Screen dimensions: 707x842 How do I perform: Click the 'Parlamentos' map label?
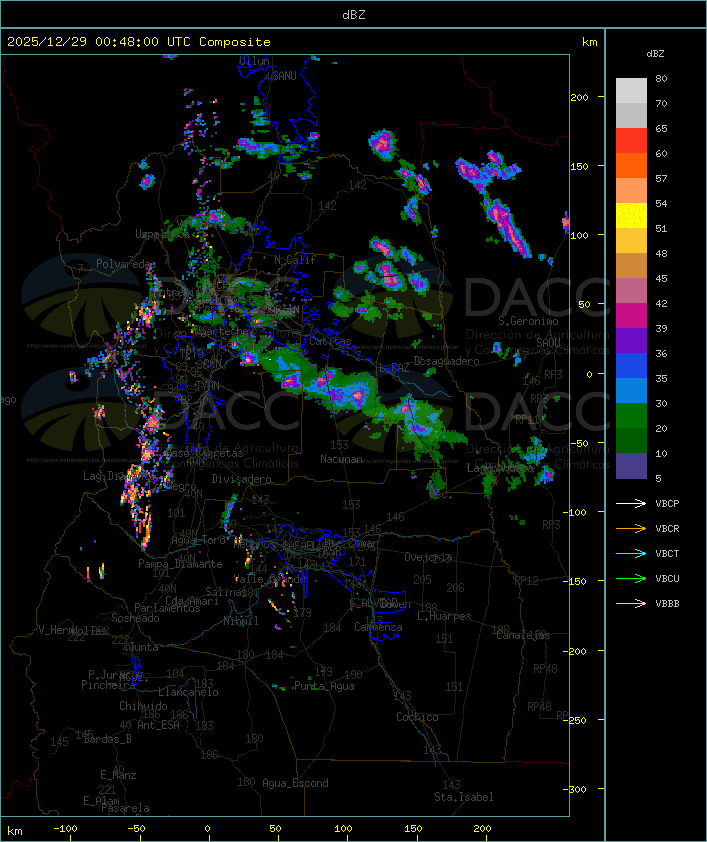tap(167, 608)
